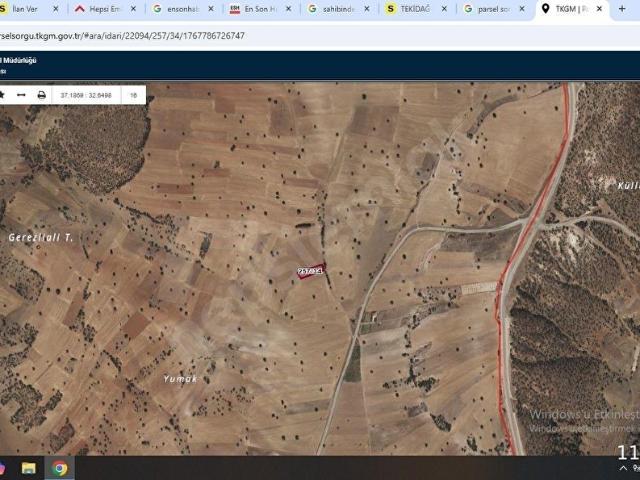Click the Gerezliali T. map label
Viewport: 640px width, 480px height.
(41, 238)
